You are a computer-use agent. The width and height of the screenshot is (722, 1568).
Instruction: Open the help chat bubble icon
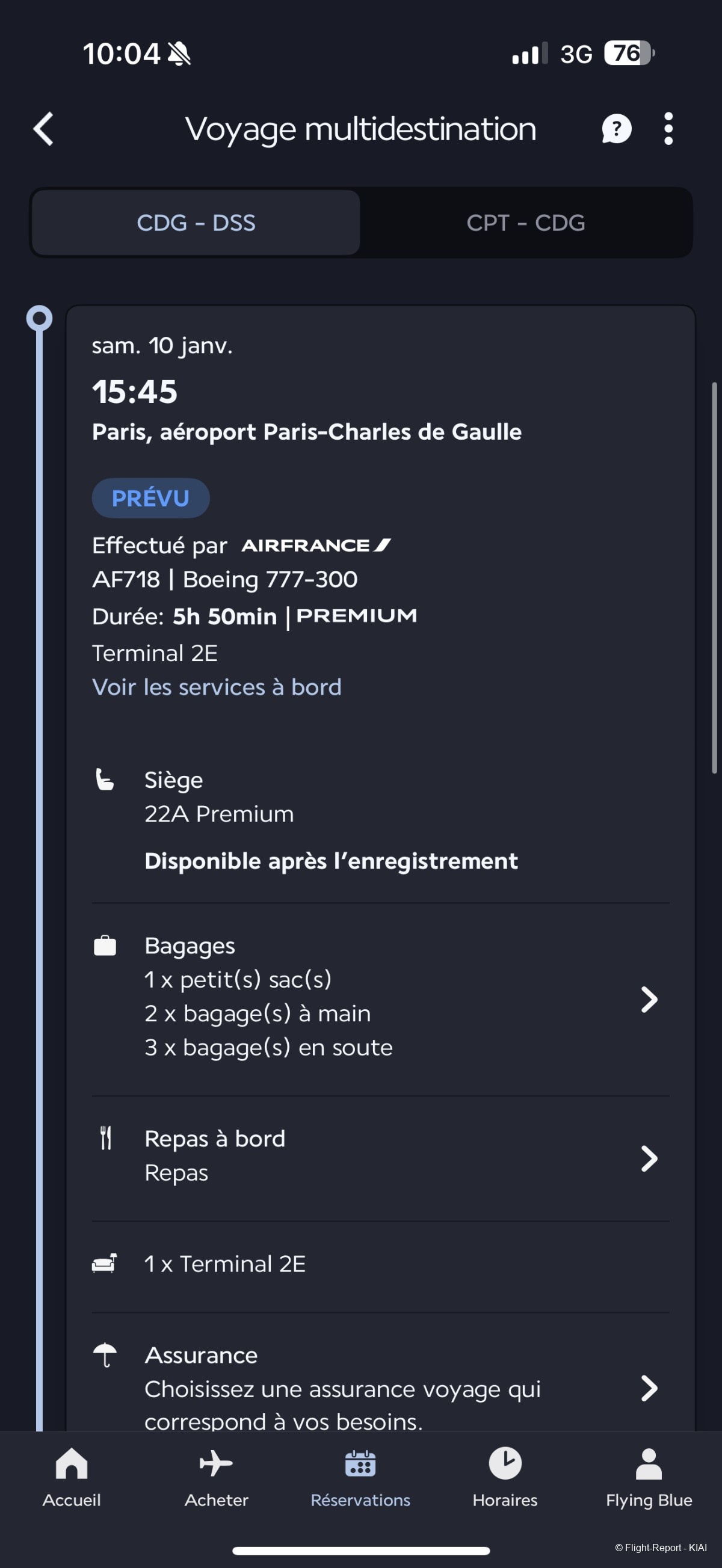point(616,129)
